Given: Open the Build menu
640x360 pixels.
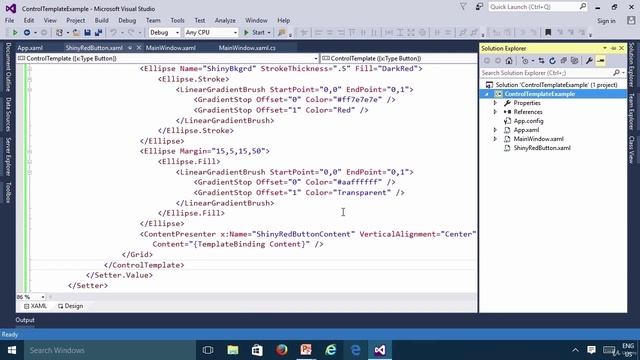Looking at the screenshot, I should pos(101,20).
